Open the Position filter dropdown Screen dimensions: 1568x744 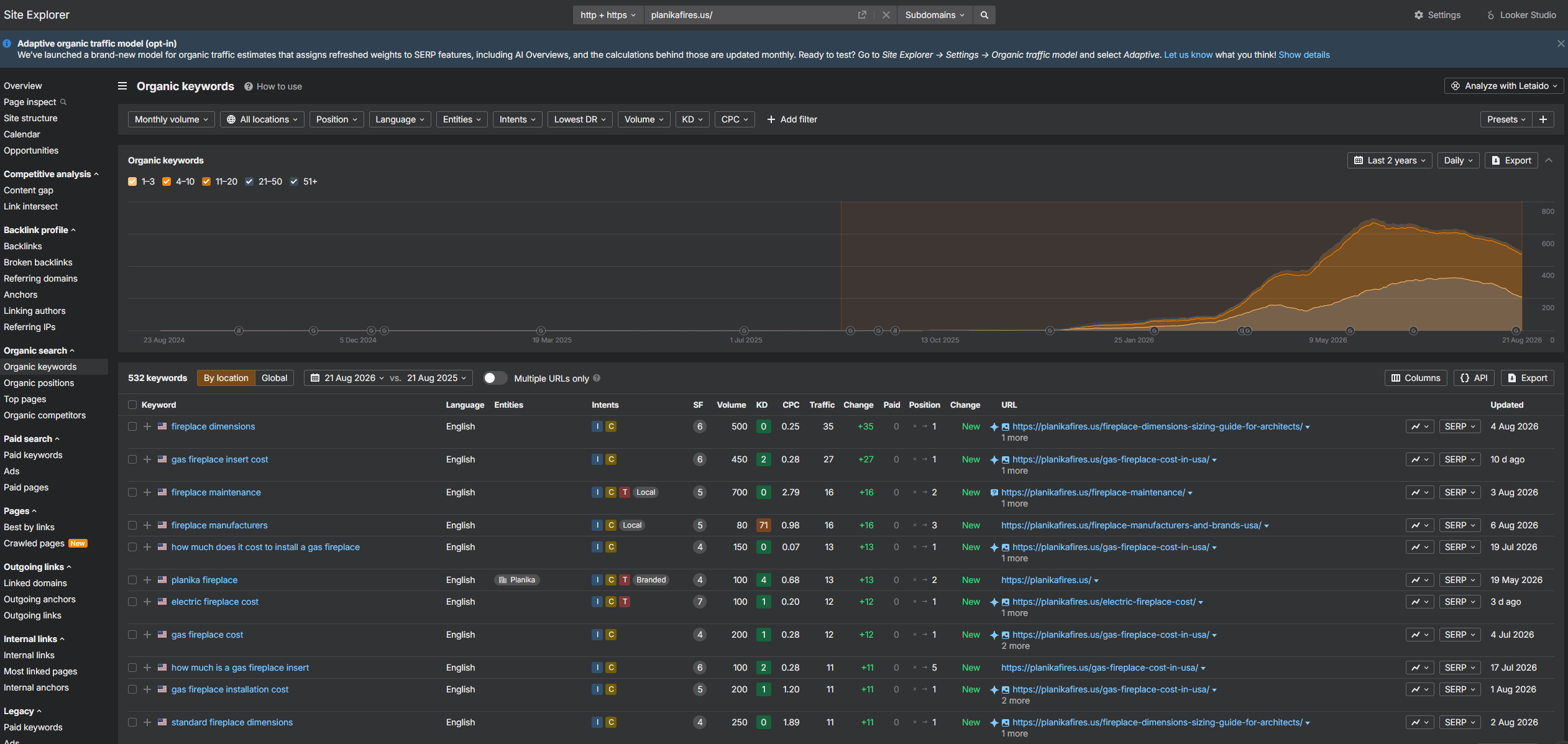(337, 119)
